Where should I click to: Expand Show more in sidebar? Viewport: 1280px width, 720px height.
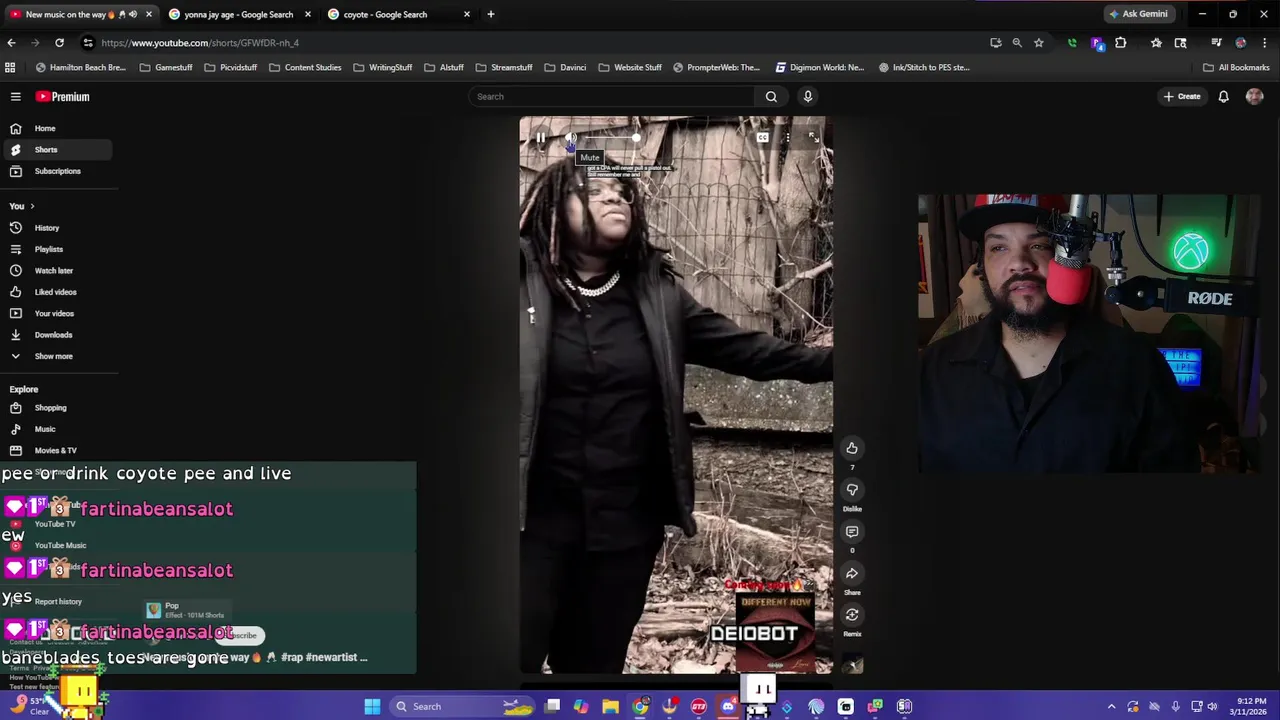tap(56, 356)
